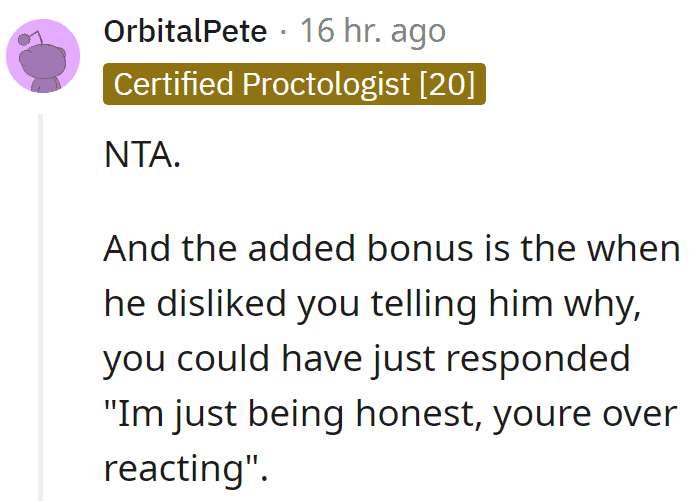
Task: Click the word 'responded' in the comment
Action: pyautogui.click(x=538, y=359)
